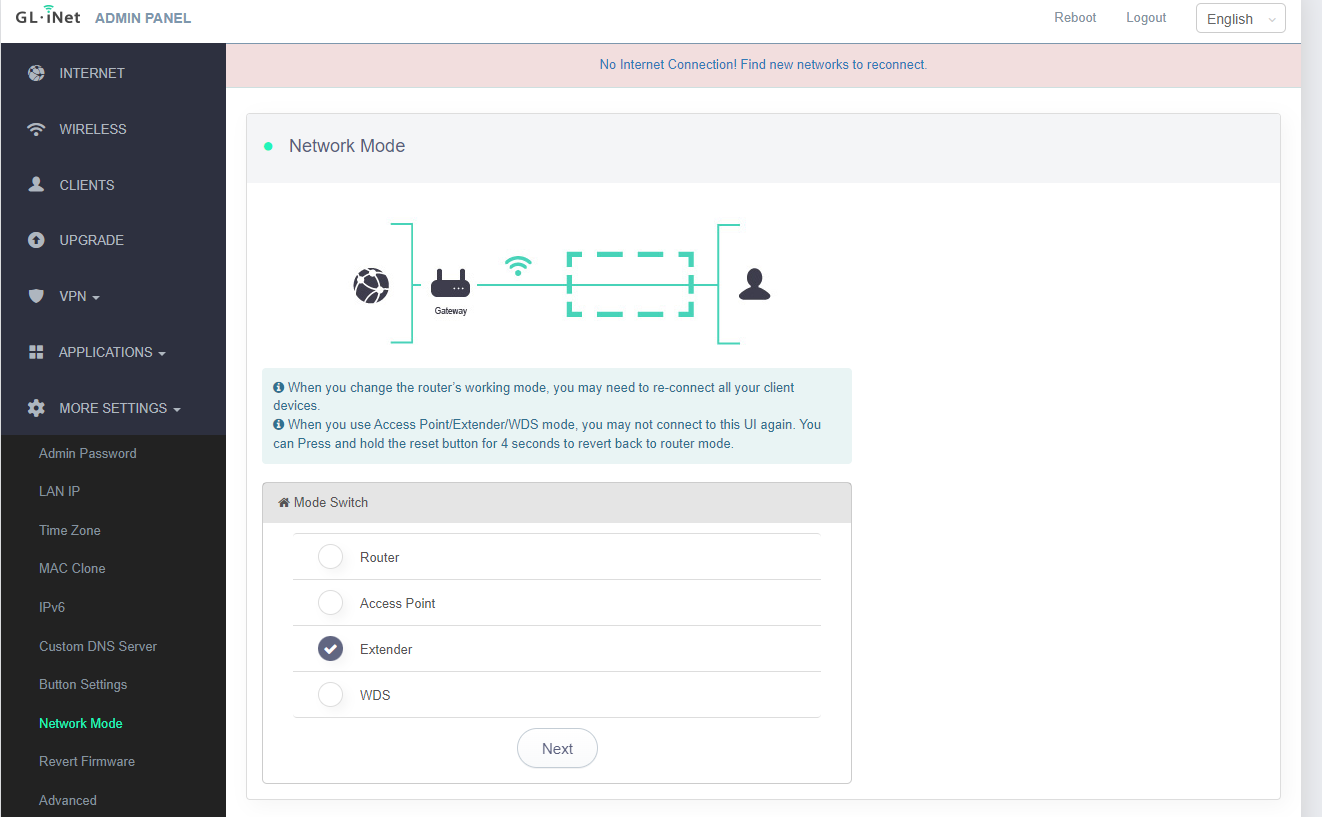
Task: Click the Gateway label in diagram
Action: 450,311
